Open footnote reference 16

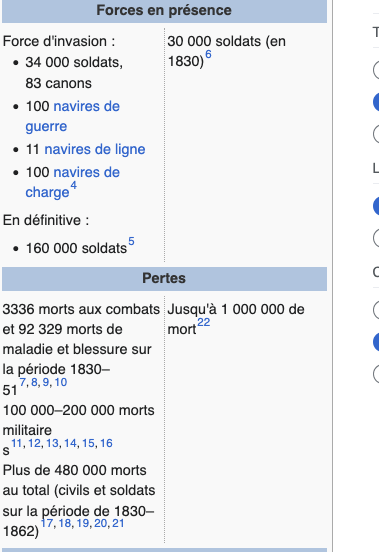tap(106, 443)
